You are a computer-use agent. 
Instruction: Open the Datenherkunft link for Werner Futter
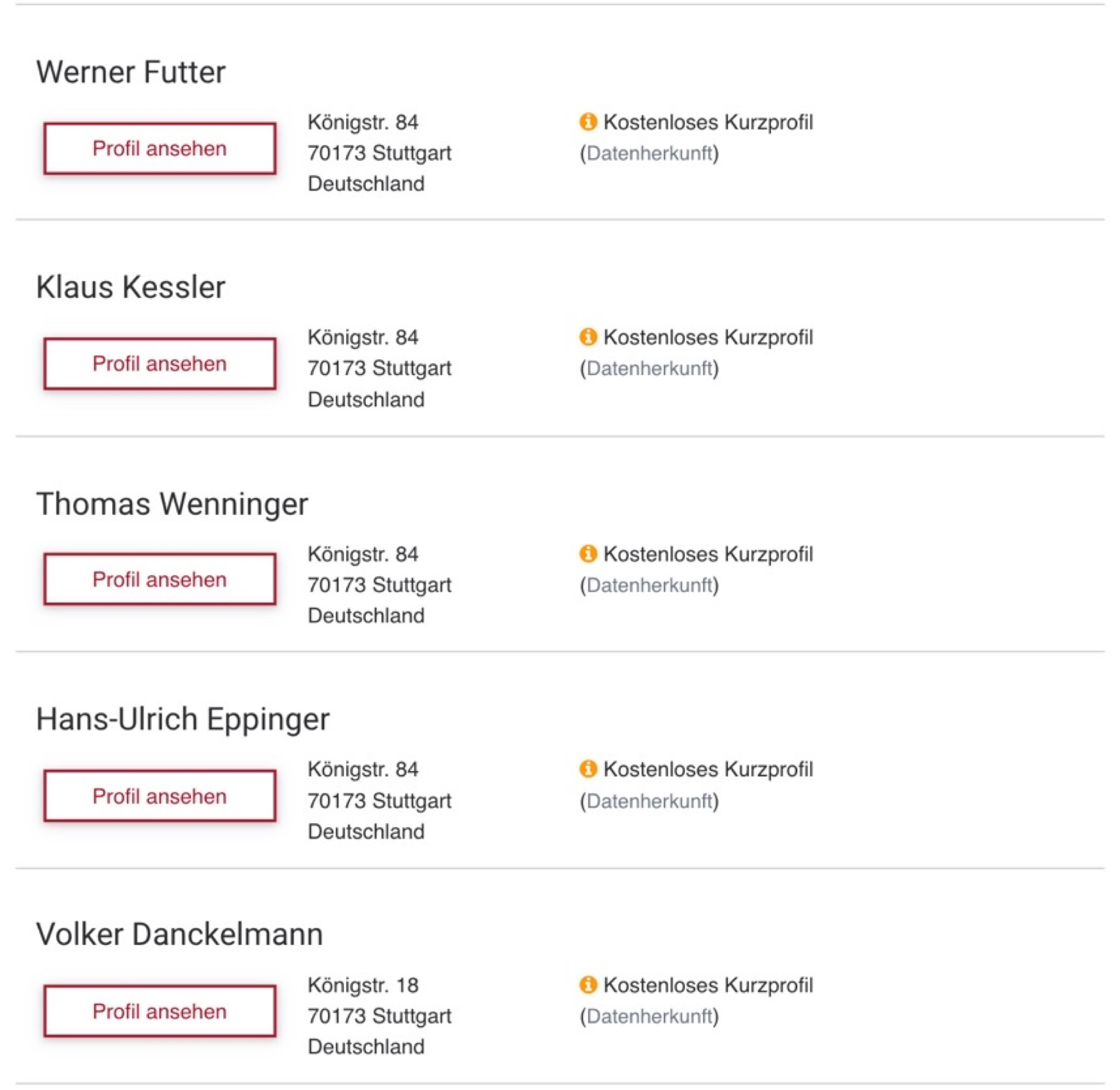click(649, 153)
